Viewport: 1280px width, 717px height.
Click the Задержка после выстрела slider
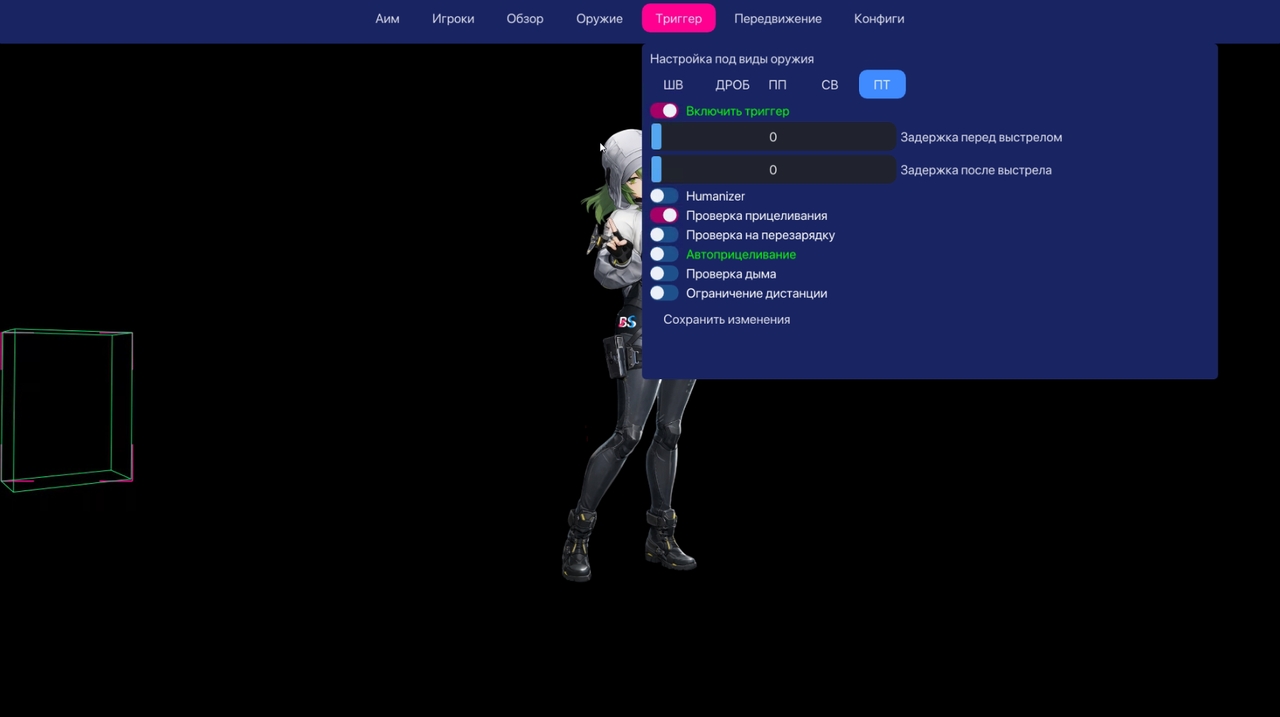tap(773, 170)
